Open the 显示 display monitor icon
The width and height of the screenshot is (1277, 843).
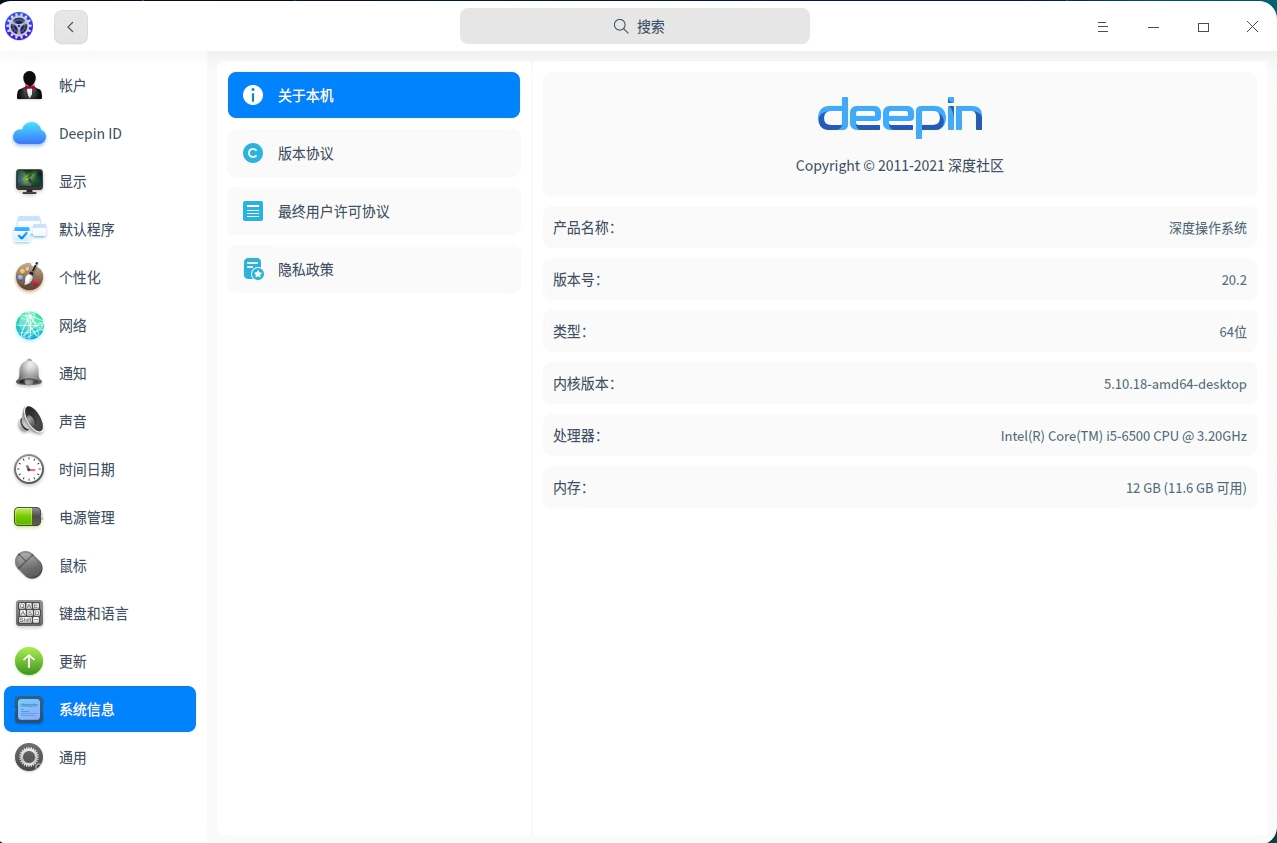29,182
